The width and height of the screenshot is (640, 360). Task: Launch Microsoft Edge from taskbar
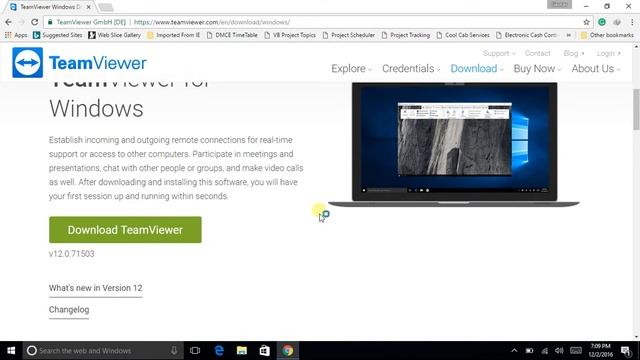click(219, 351)
